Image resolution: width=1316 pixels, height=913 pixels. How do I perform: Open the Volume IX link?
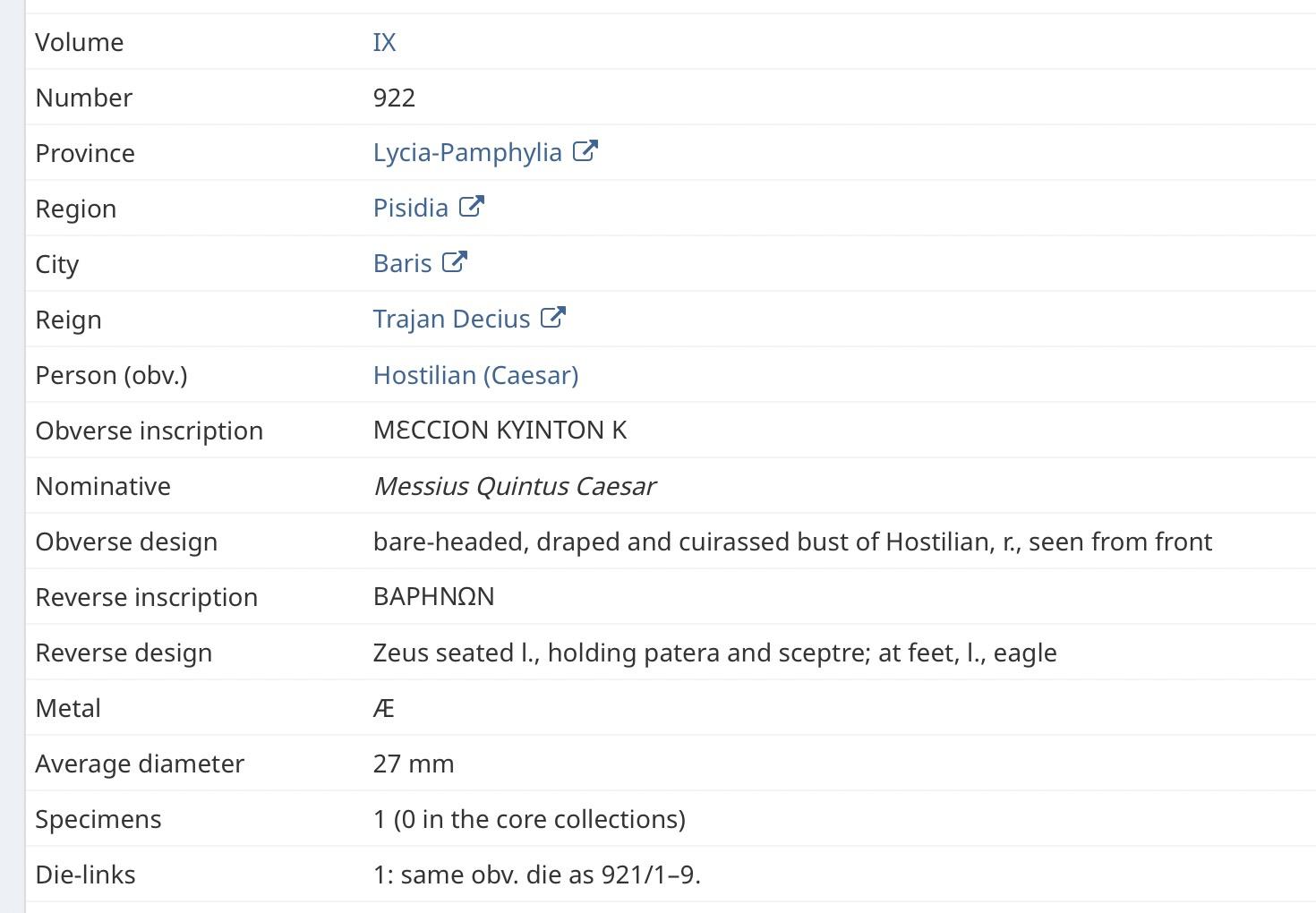pyautogui.click(x=384, y=42)
